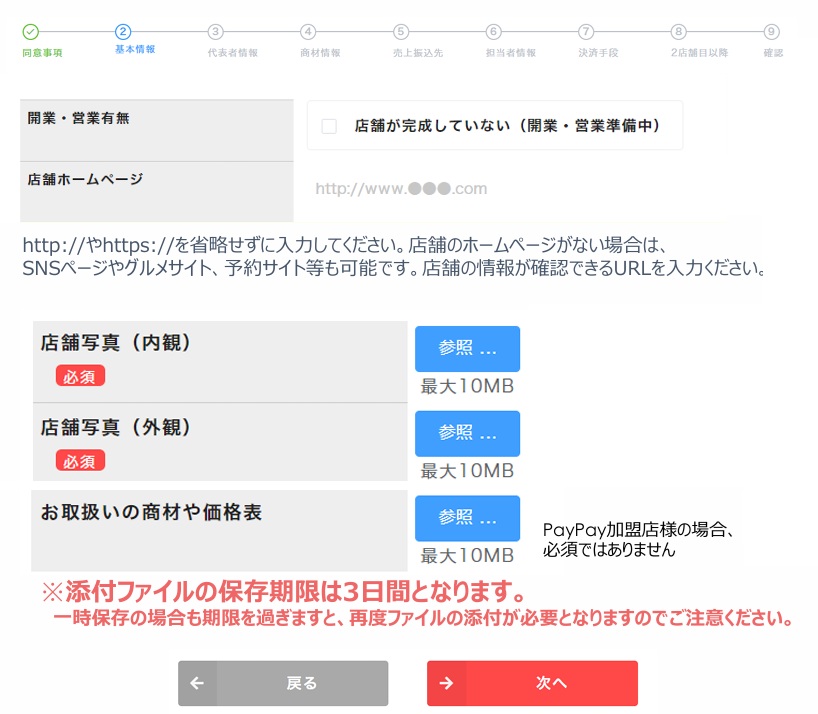
Task: Jump to step 3 circle 代表者情報
Action: (215, 32)
